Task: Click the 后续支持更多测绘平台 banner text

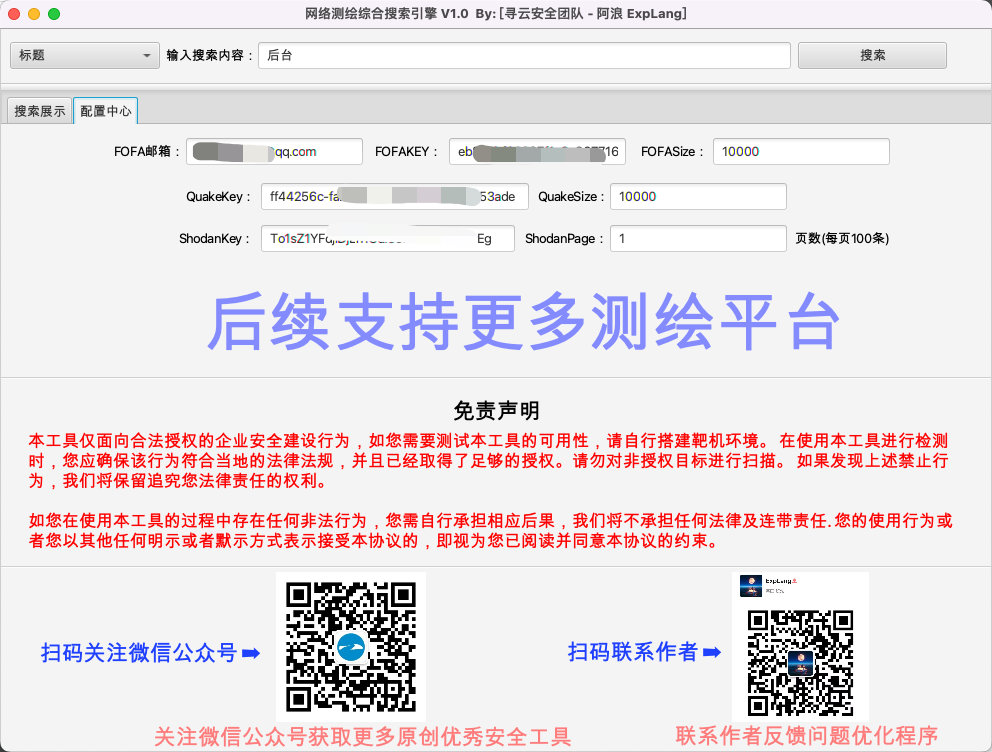Action: 524,322
